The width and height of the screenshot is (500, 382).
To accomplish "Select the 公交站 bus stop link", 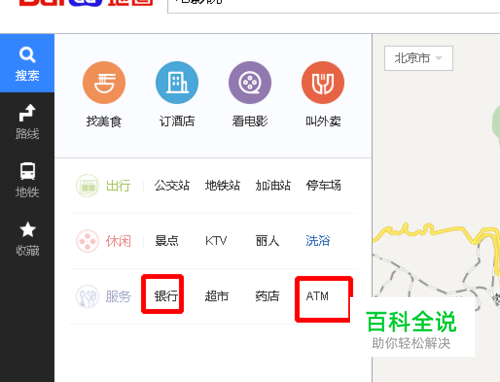I will (x=172, y=185).
